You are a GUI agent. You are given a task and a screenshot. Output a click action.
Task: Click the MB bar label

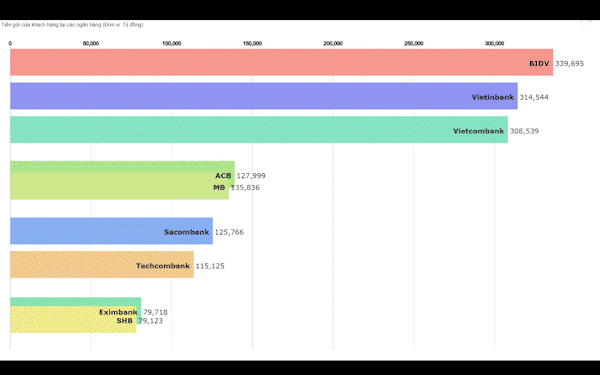click(x=219, y=188)
